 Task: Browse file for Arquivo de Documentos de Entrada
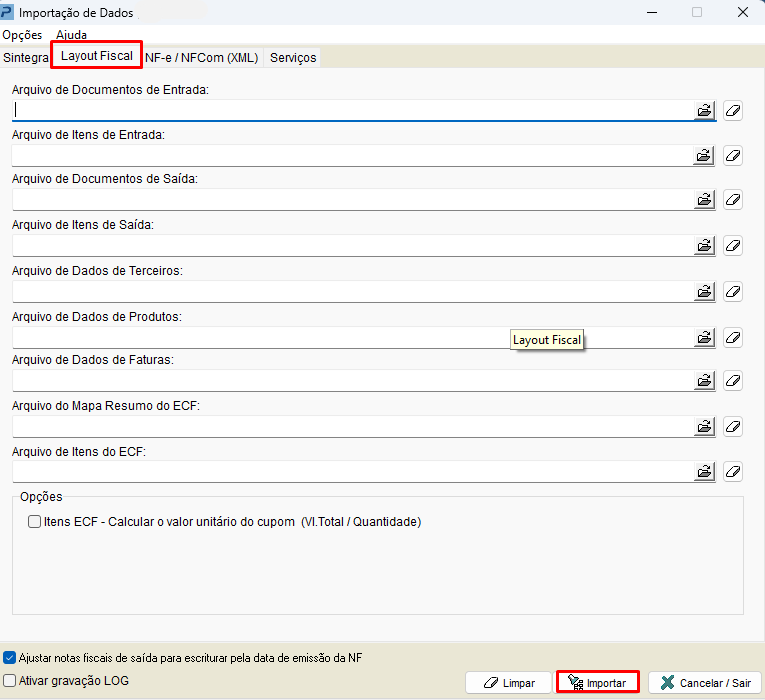[705, 110]
